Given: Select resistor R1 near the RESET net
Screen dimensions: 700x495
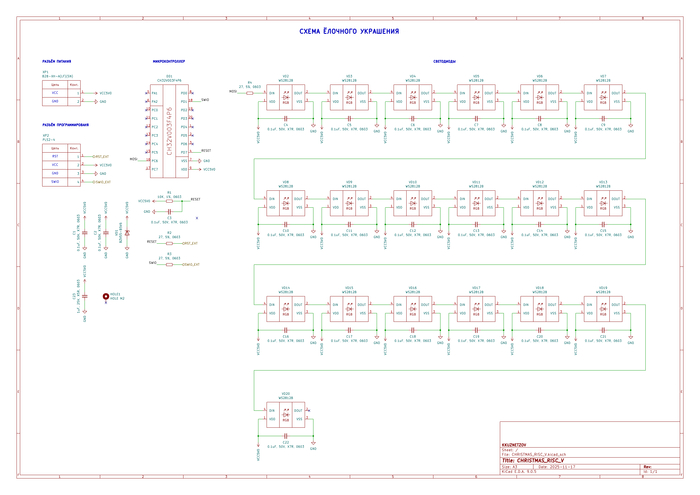Looking at the screenshot, I should pyautogui.click(x=169, y=201).
